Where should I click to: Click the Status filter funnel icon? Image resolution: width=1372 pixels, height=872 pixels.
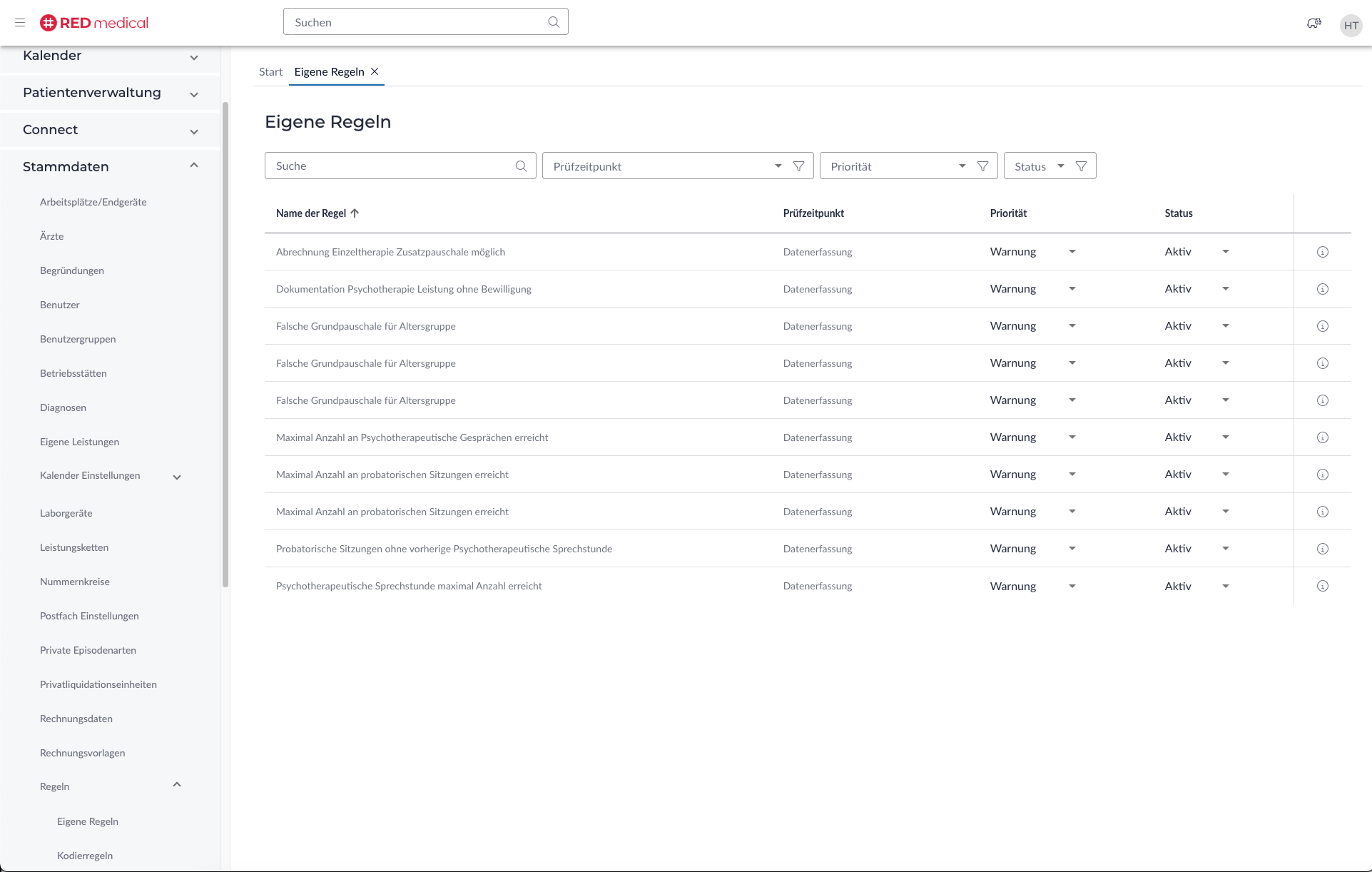(1081, 166)
